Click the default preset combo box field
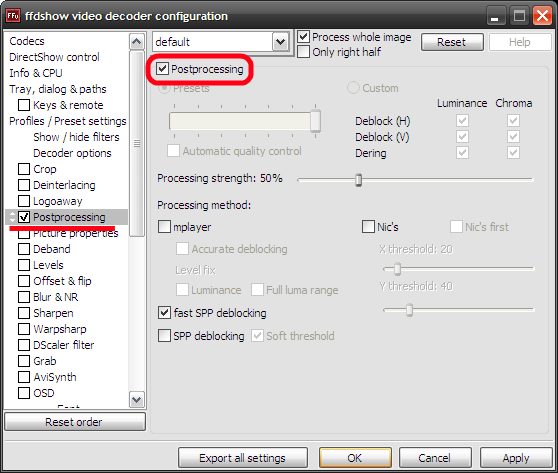The image size is (558, 473). [221, 42]
